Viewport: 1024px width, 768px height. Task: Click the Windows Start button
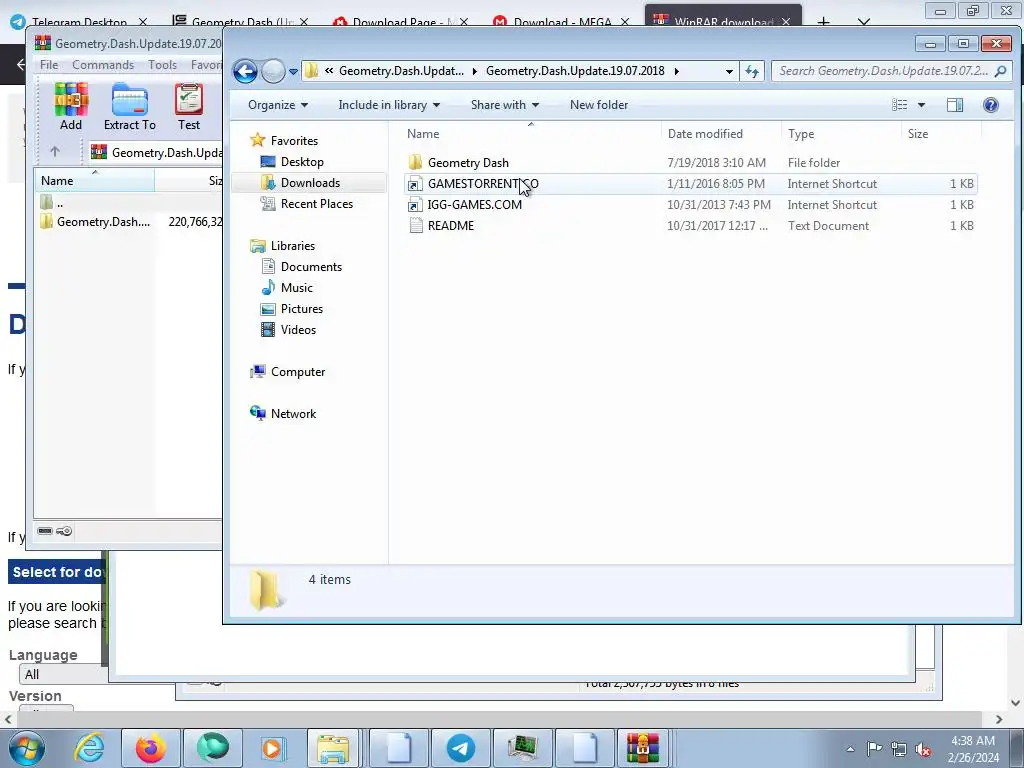26,748
